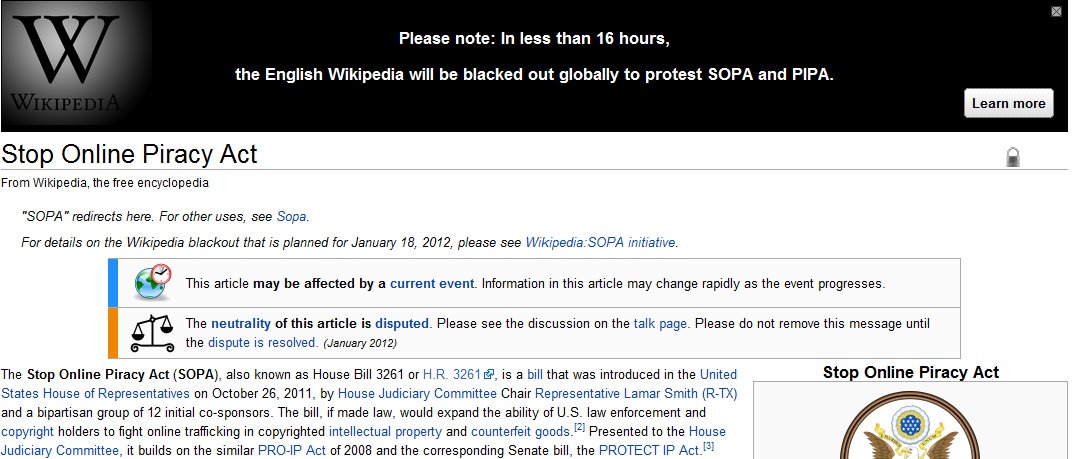This screenshot has height=459, width=1075.
Task: Open the counterfeit goods link
Action: tap(521, 432)
